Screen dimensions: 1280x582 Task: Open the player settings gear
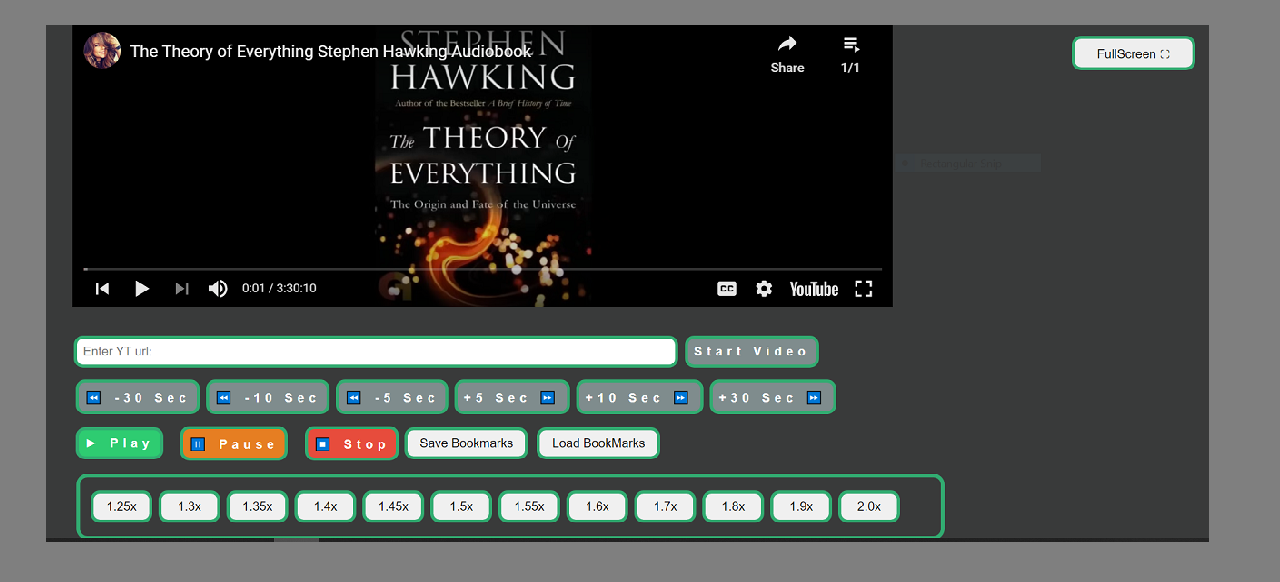tap(764, 288)
